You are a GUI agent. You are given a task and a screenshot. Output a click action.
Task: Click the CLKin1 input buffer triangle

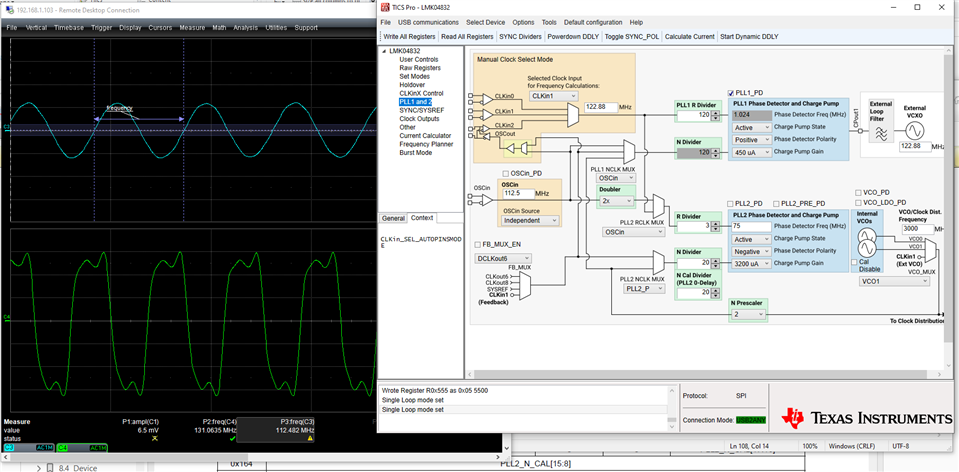coord(488,114)
